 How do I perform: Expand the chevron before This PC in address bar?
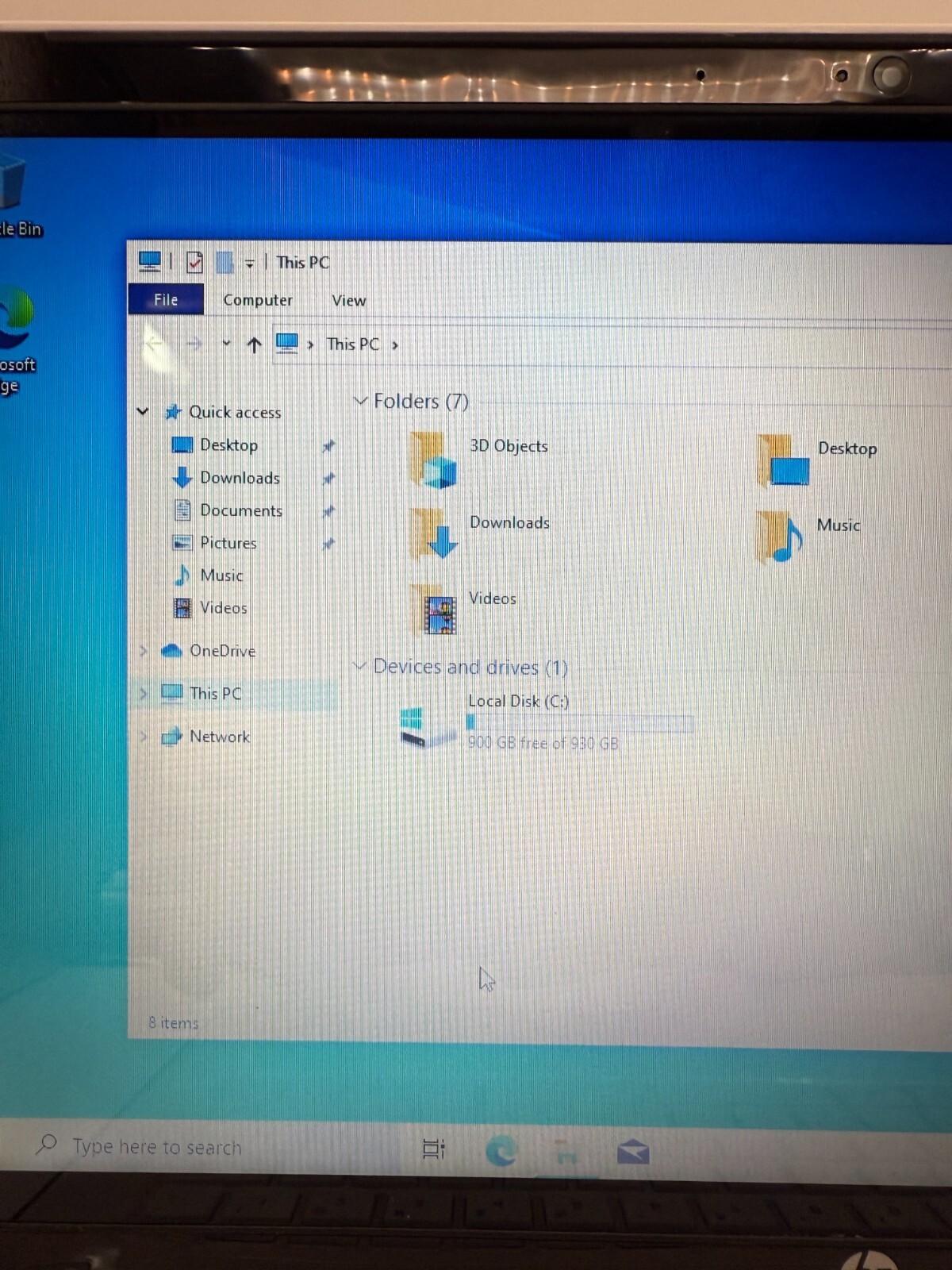coord(310,344)
